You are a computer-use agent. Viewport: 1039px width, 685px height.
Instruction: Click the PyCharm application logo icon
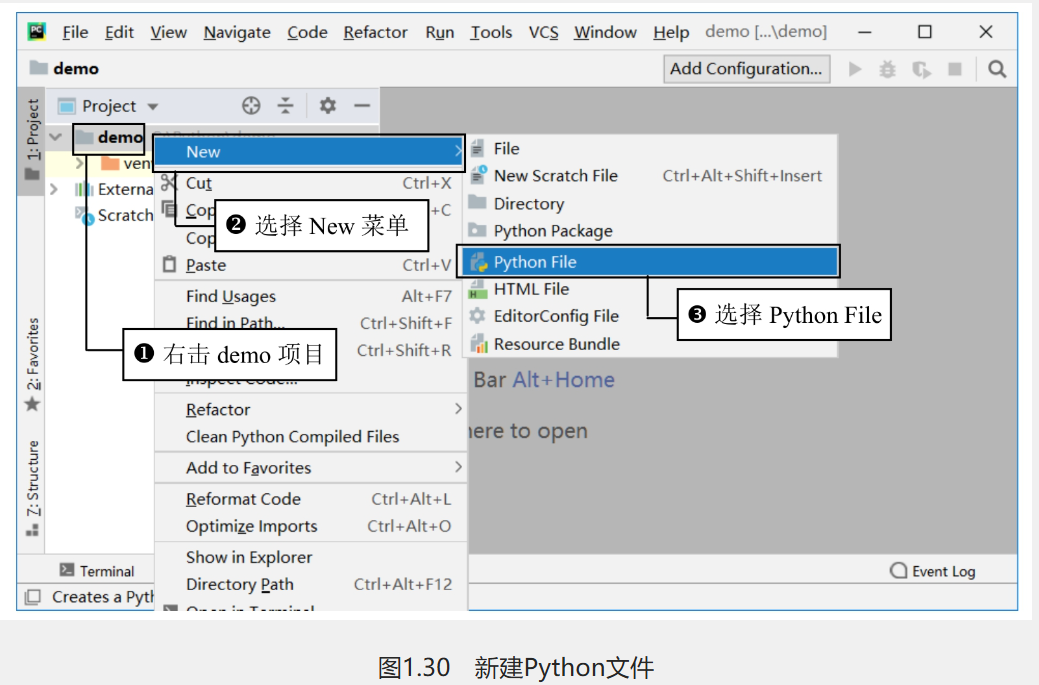(x=36, y=32)
